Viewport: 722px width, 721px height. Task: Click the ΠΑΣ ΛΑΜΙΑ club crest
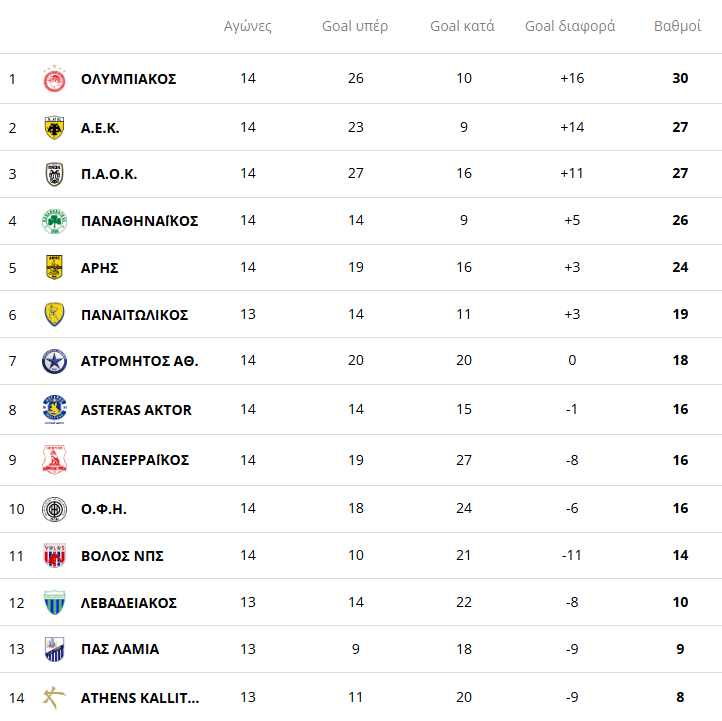pyautogui.click(x=54, y=649)
